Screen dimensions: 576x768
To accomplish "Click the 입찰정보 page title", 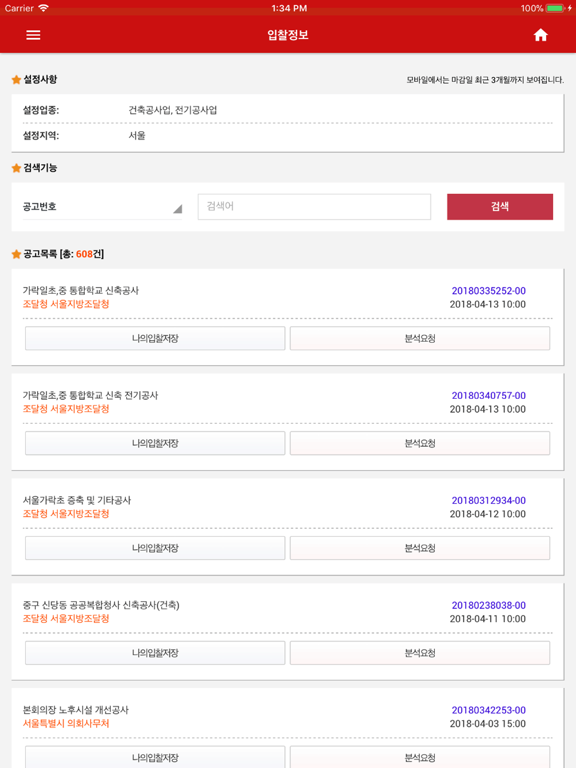I will coord(288,35).
